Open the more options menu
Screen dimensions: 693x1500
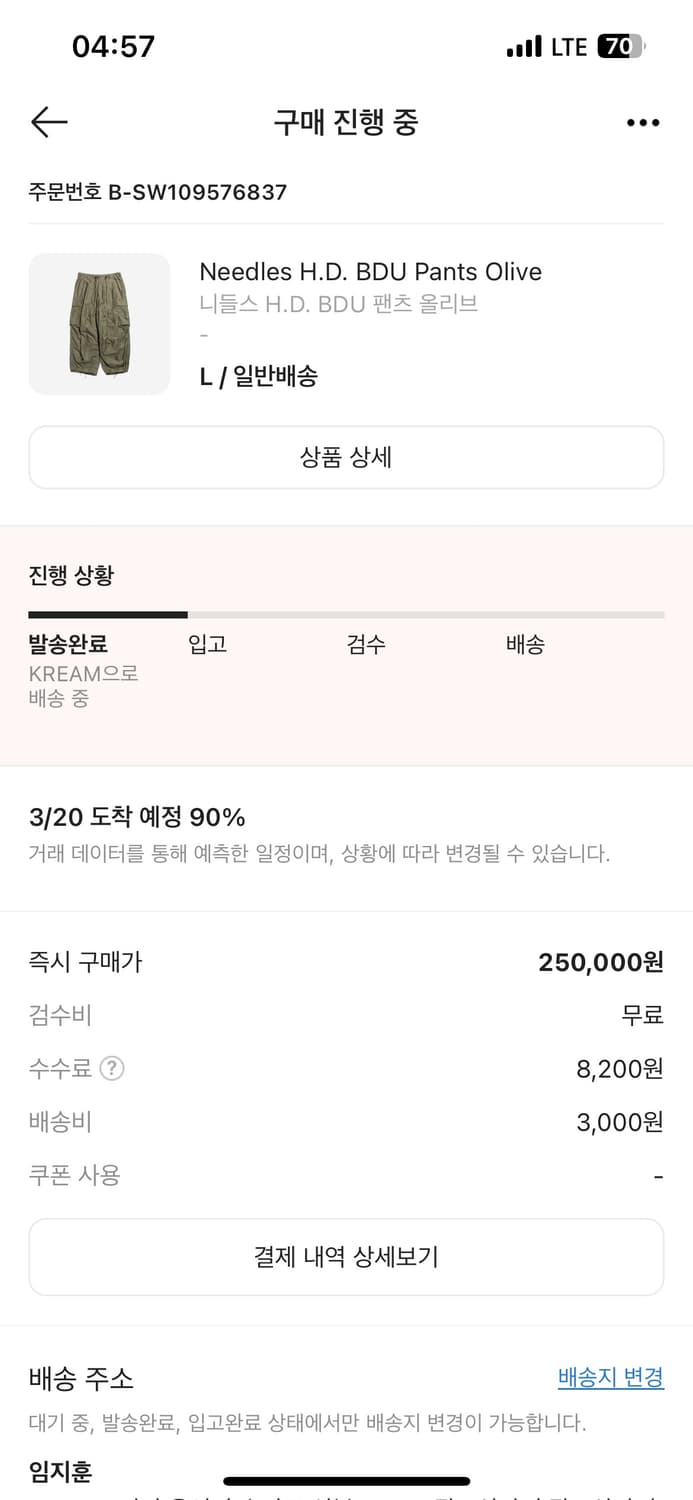pos(641,122)
